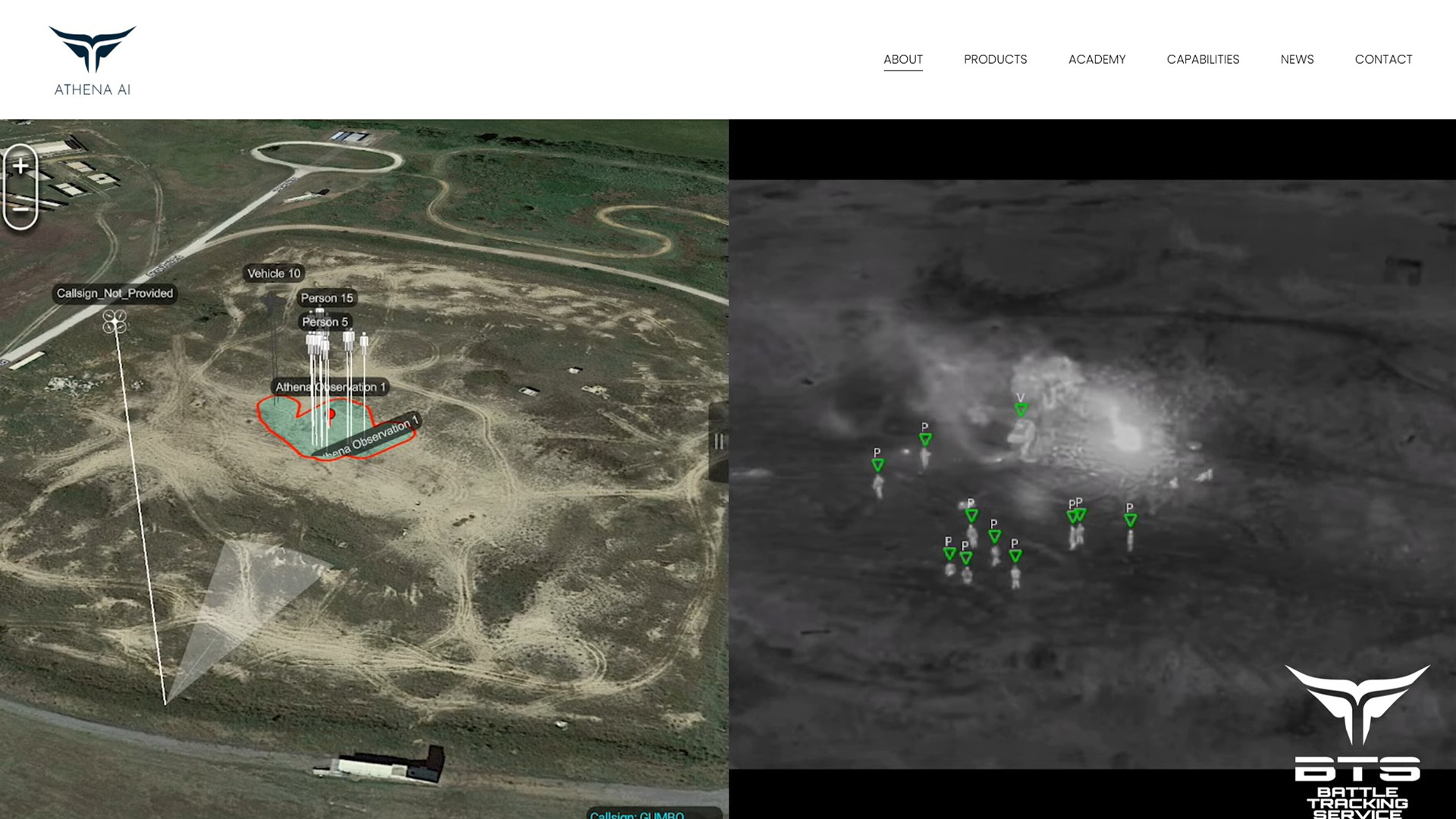Click the green V vehicle marker in thermal video

pos(1021,409)
